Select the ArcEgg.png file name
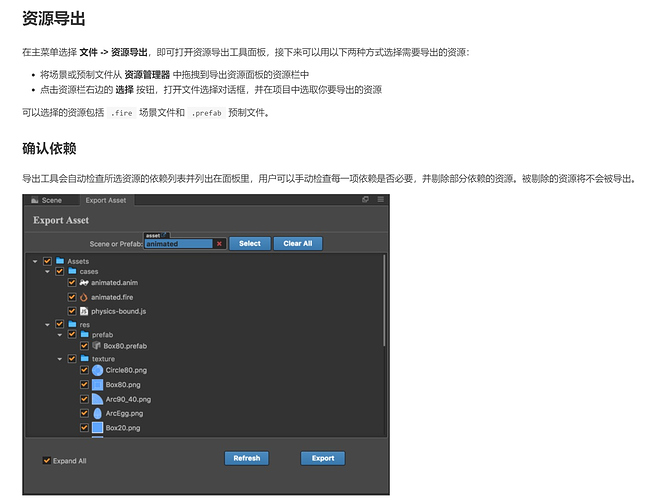Viewport: 655px width, 500px height. tap(124, 413)
